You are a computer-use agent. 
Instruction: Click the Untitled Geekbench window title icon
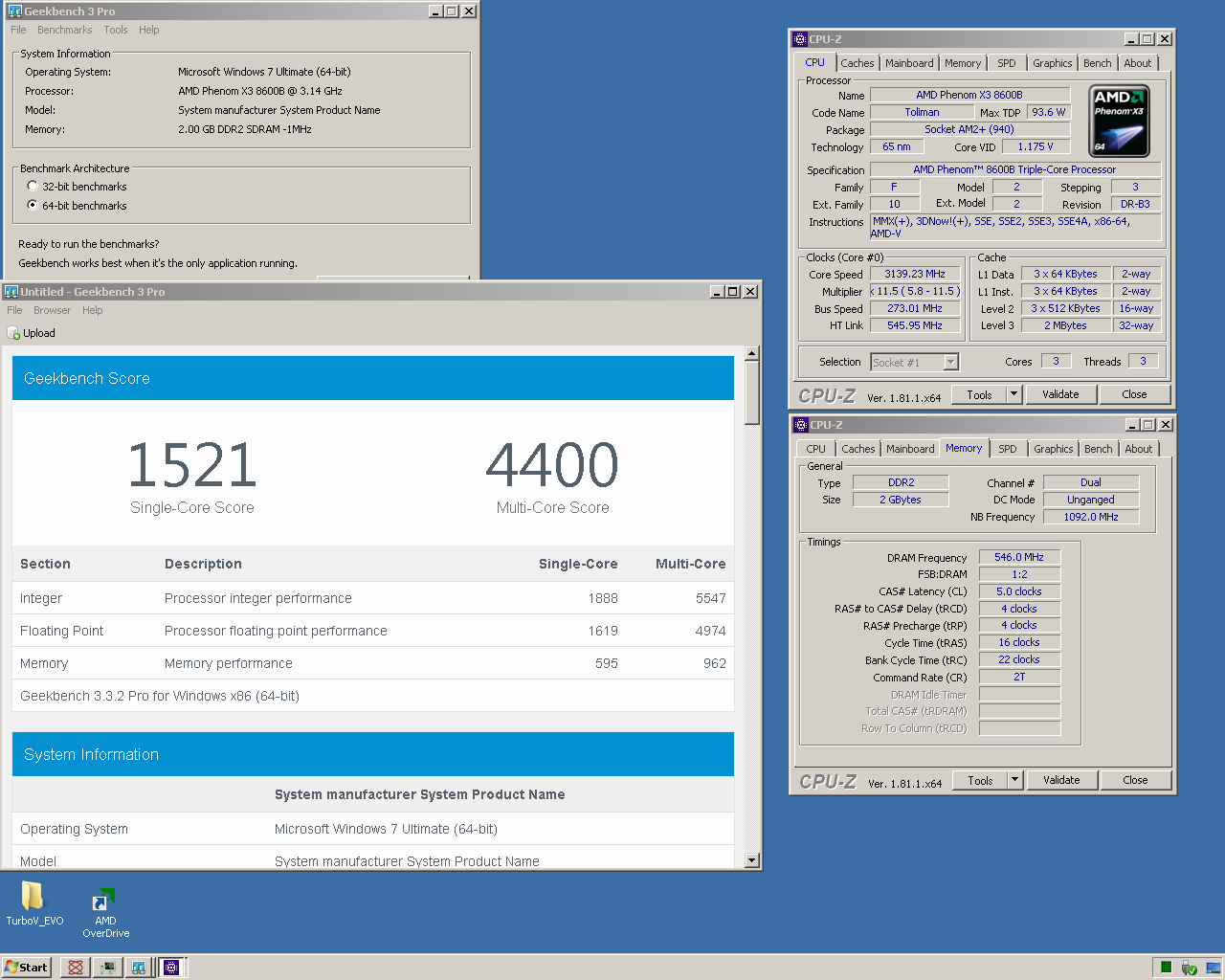[11, 292]
